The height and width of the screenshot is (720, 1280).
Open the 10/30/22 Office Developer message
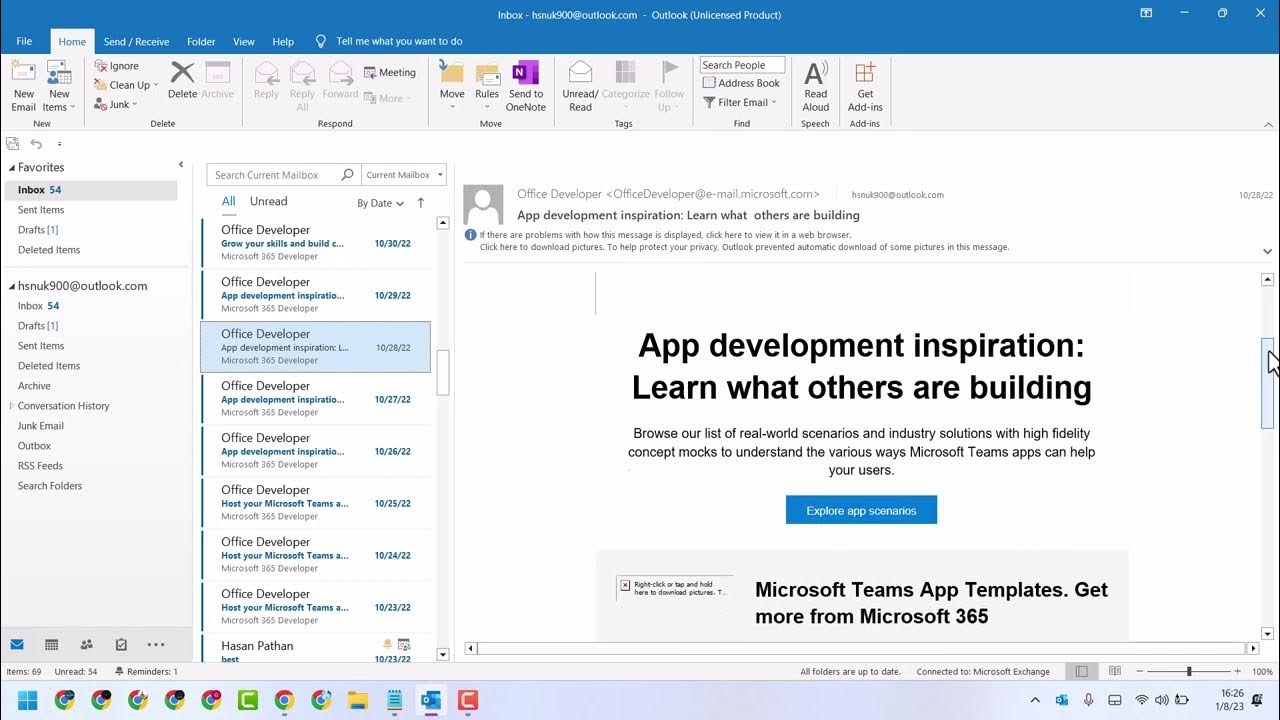316,243
